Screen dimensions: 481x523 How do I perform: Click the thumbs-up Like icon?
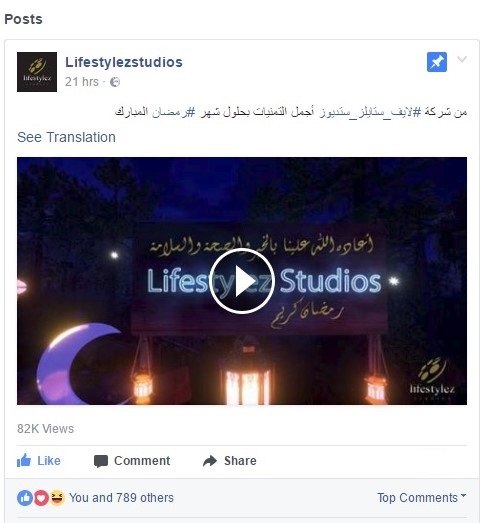(24, 460)
